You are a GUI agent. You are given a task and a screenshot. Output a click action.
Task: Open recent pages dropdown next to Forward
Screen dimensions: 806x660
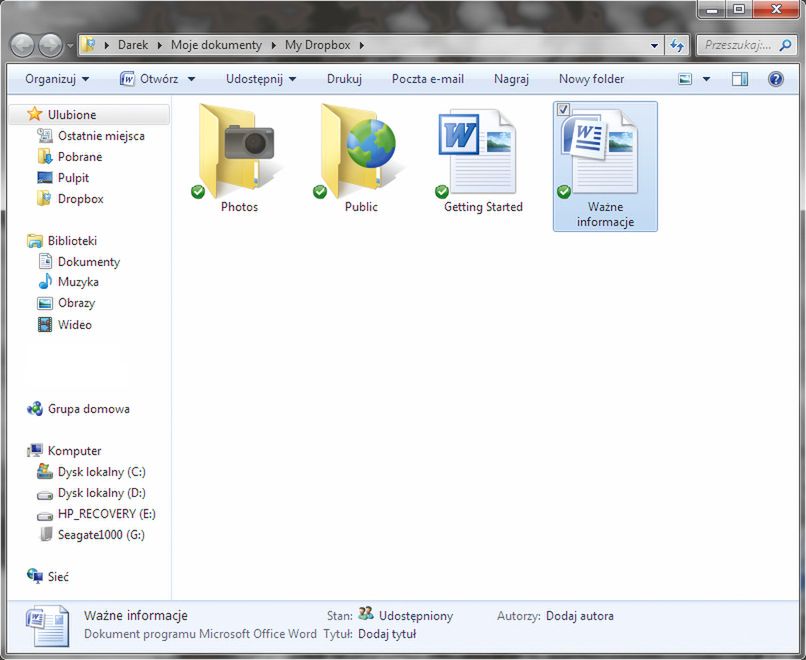tap(70, 46)
